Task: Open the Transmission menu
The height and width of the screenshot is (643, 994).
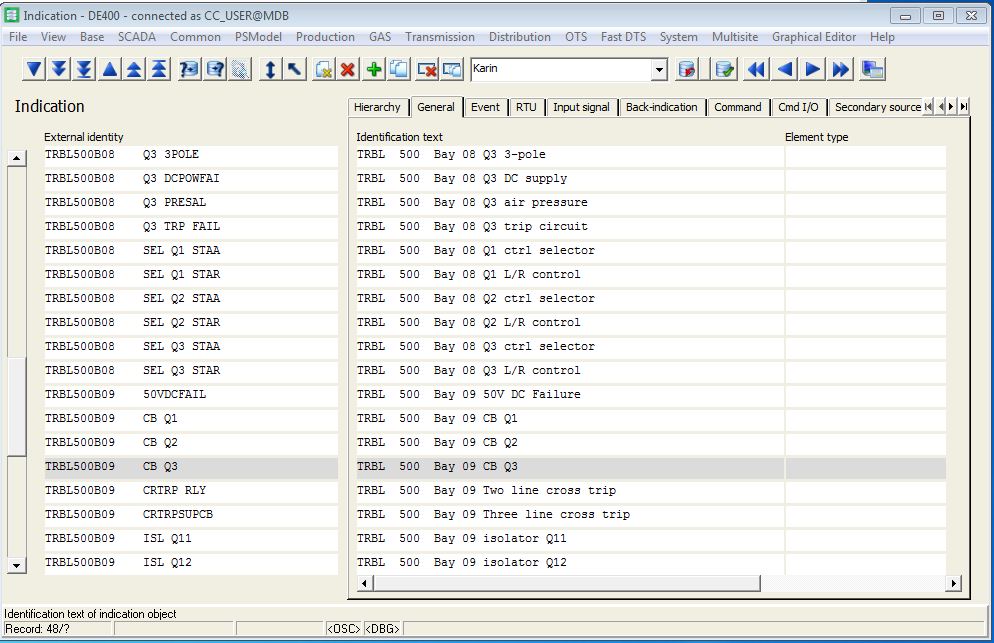Action: 440,37
